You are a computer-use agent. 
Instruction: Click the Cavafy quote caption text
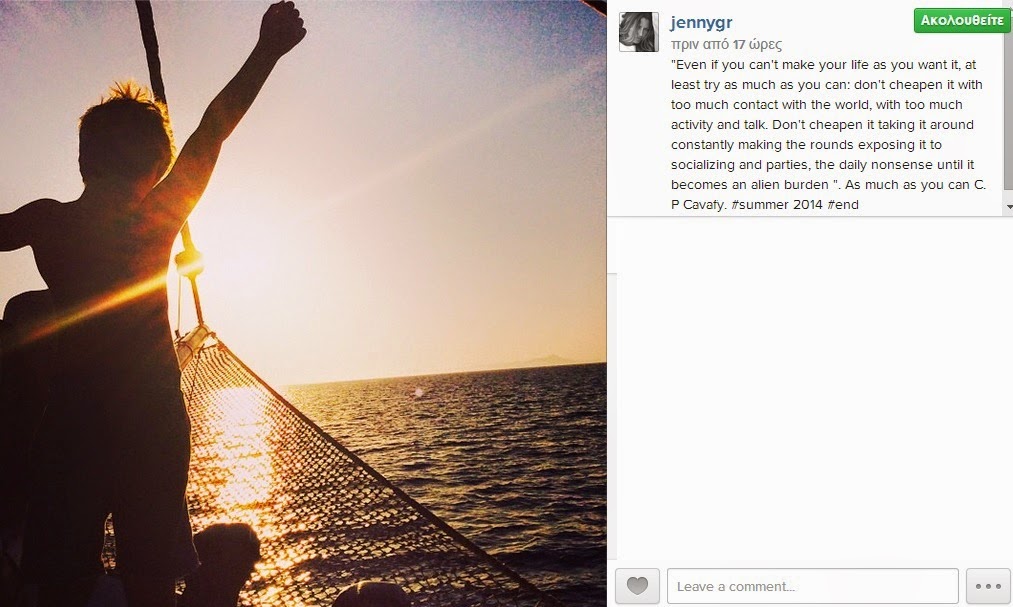(828, 134)
